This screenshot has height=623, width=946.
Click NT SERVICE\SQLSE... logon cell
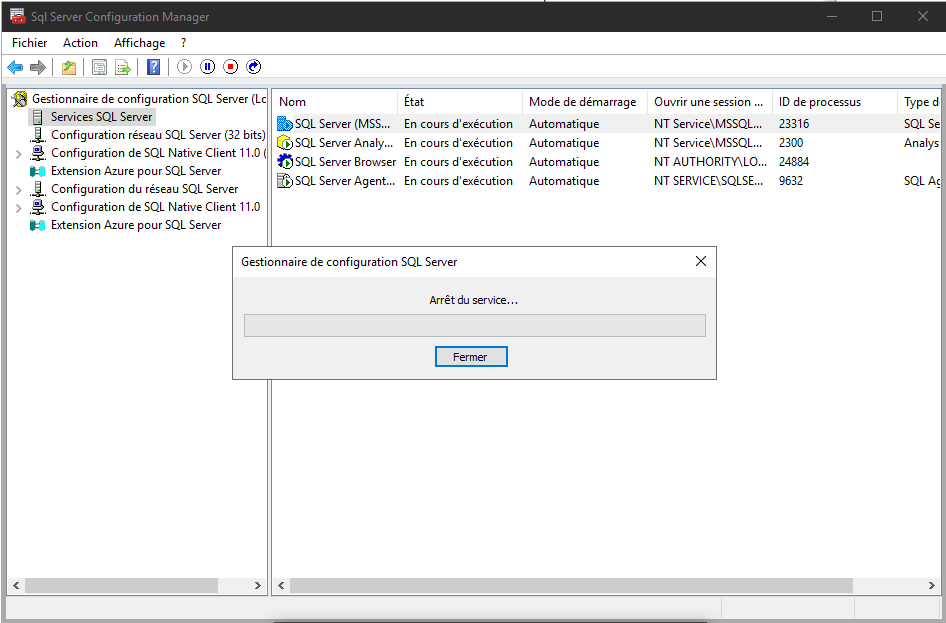click(708, 181)
